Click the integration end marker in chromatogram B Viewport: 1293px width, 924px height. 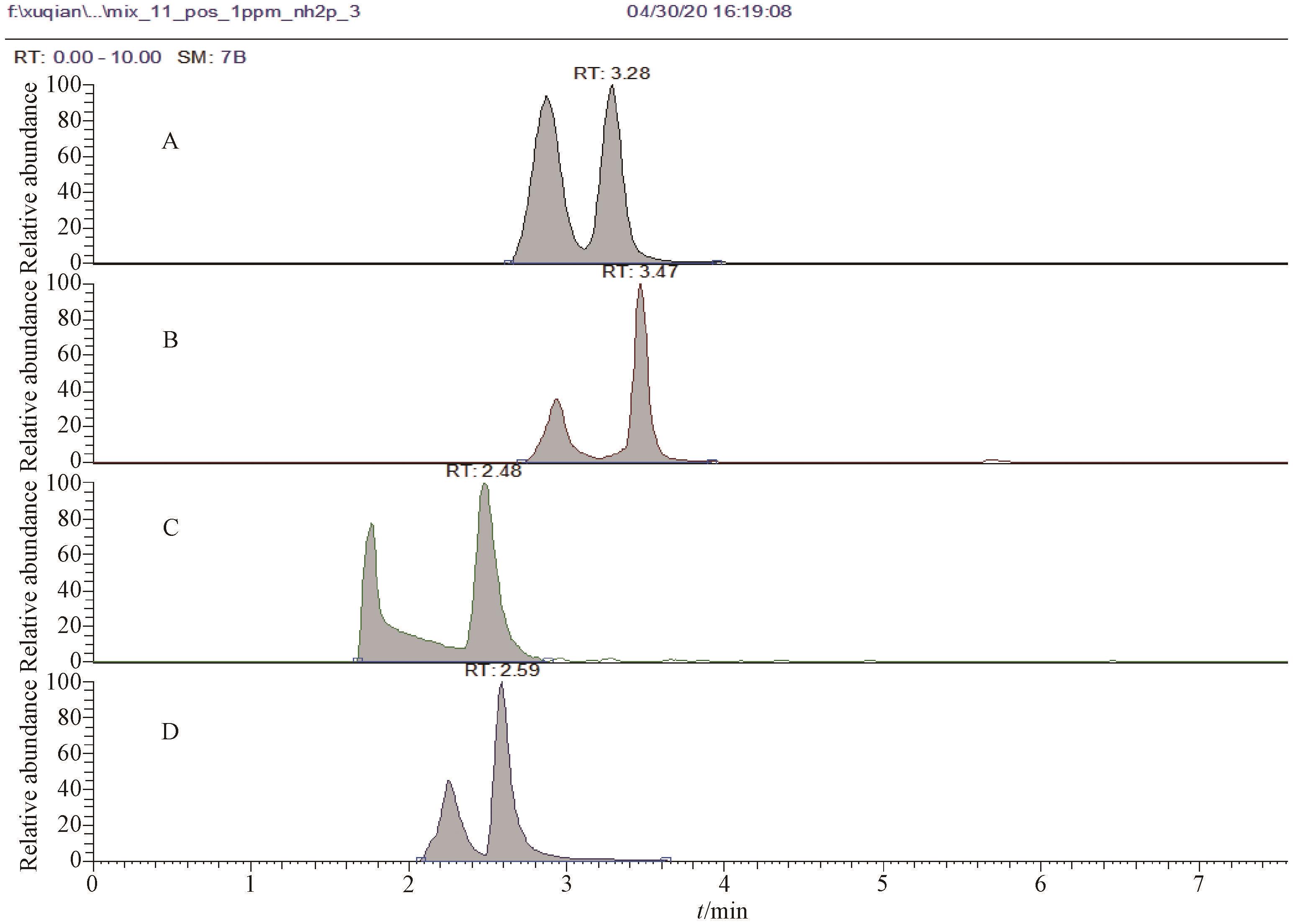(x=712, y=461)
